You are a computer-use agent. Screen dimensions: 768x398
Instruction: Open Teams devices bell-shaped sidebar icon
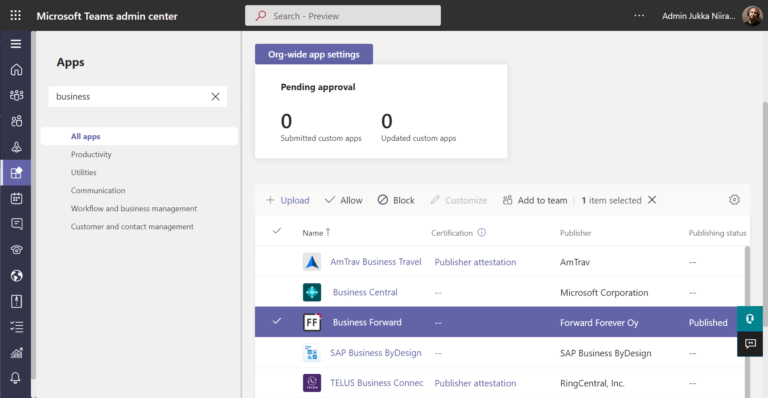16,147
